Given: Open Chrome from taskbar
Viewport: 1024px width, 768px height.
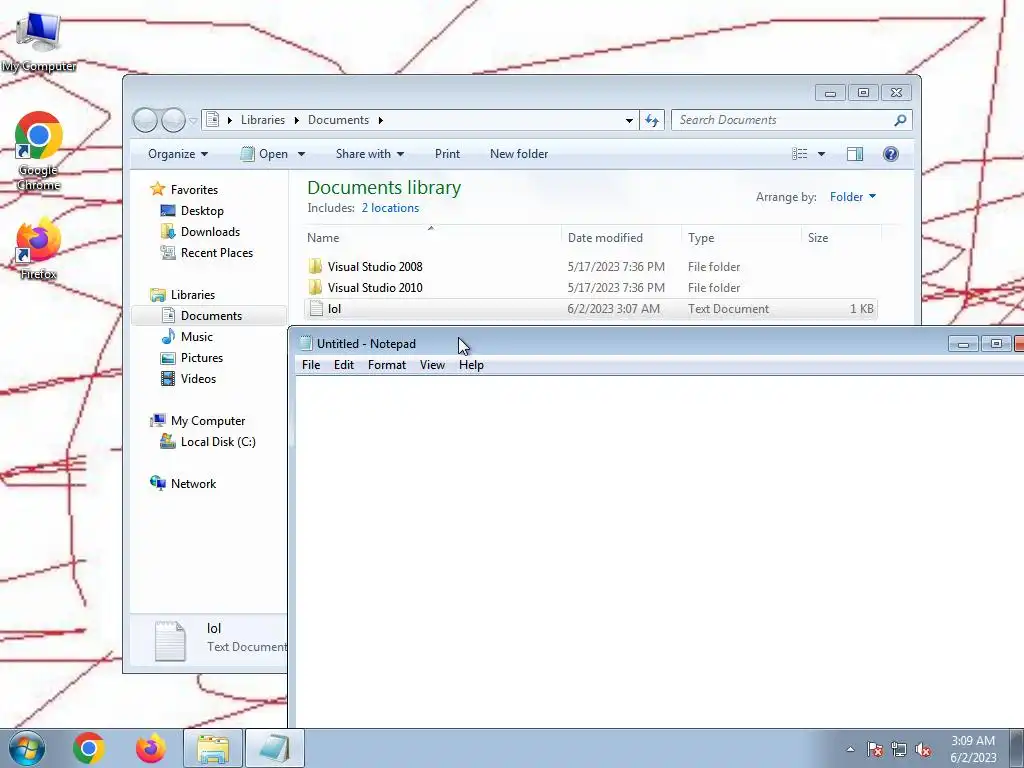Looking at the screenshot, I should click(x=89, y=748).
